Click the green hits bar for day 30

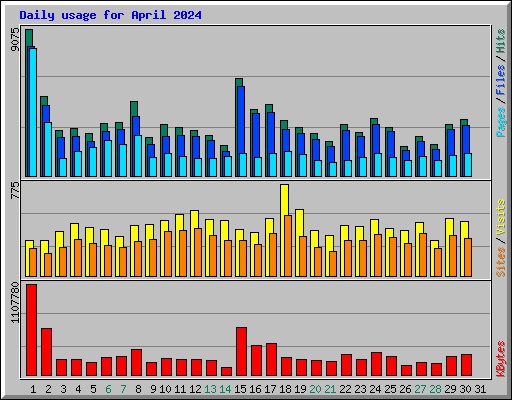pos(464,122)
